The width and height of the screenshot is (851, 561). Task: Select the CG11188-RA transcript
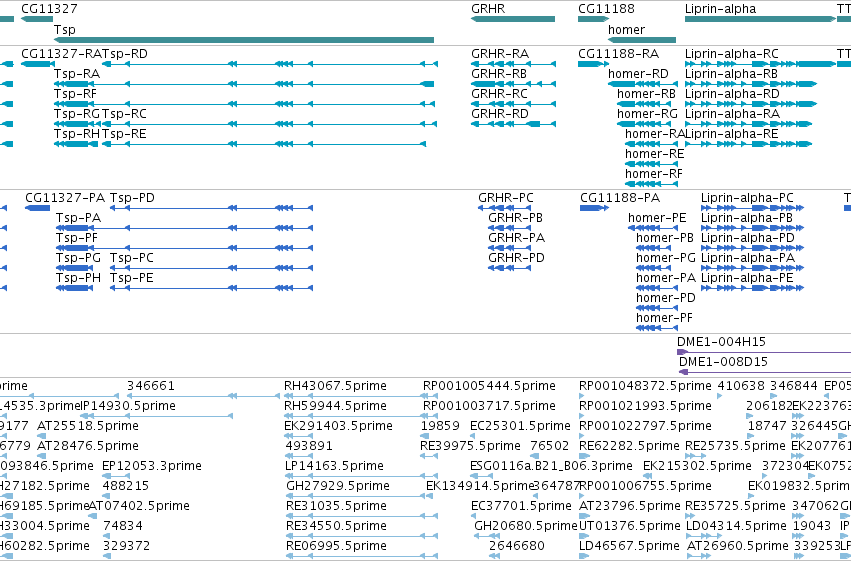coord(594,64)
